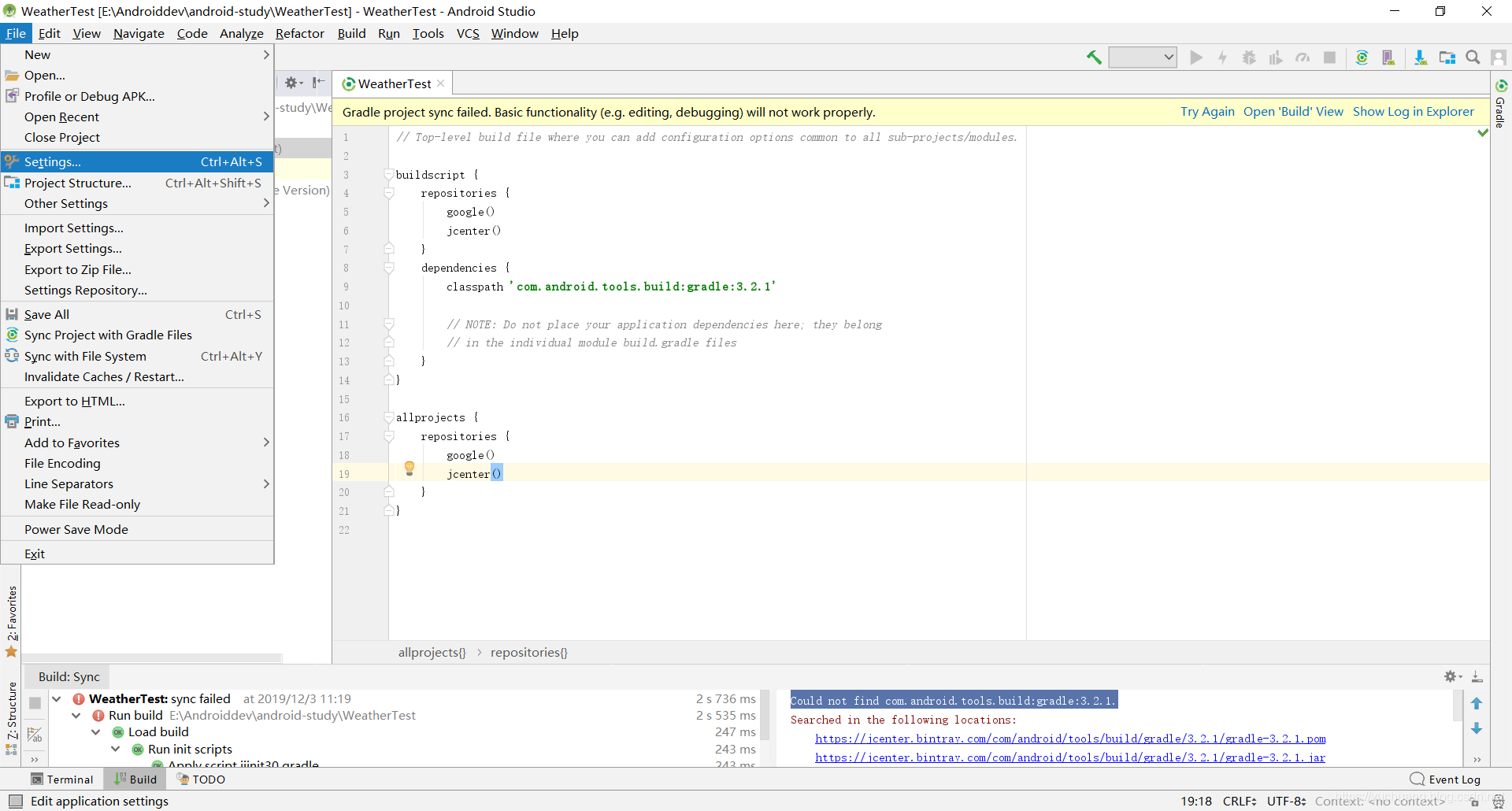Open the Refactor menu
Image resolution: width=1512 pixels, height=811 pixels.
(299, 33)
